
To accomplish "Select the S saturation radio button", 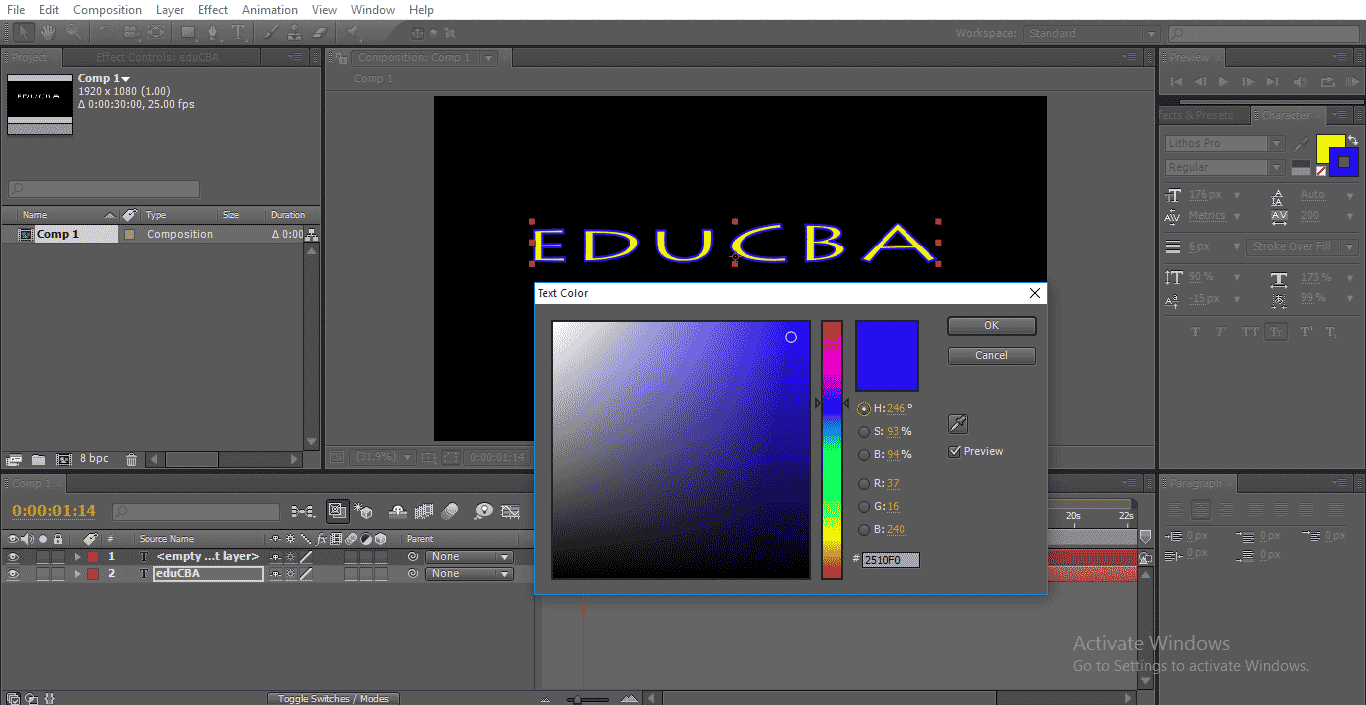I will tap(864, 432).
